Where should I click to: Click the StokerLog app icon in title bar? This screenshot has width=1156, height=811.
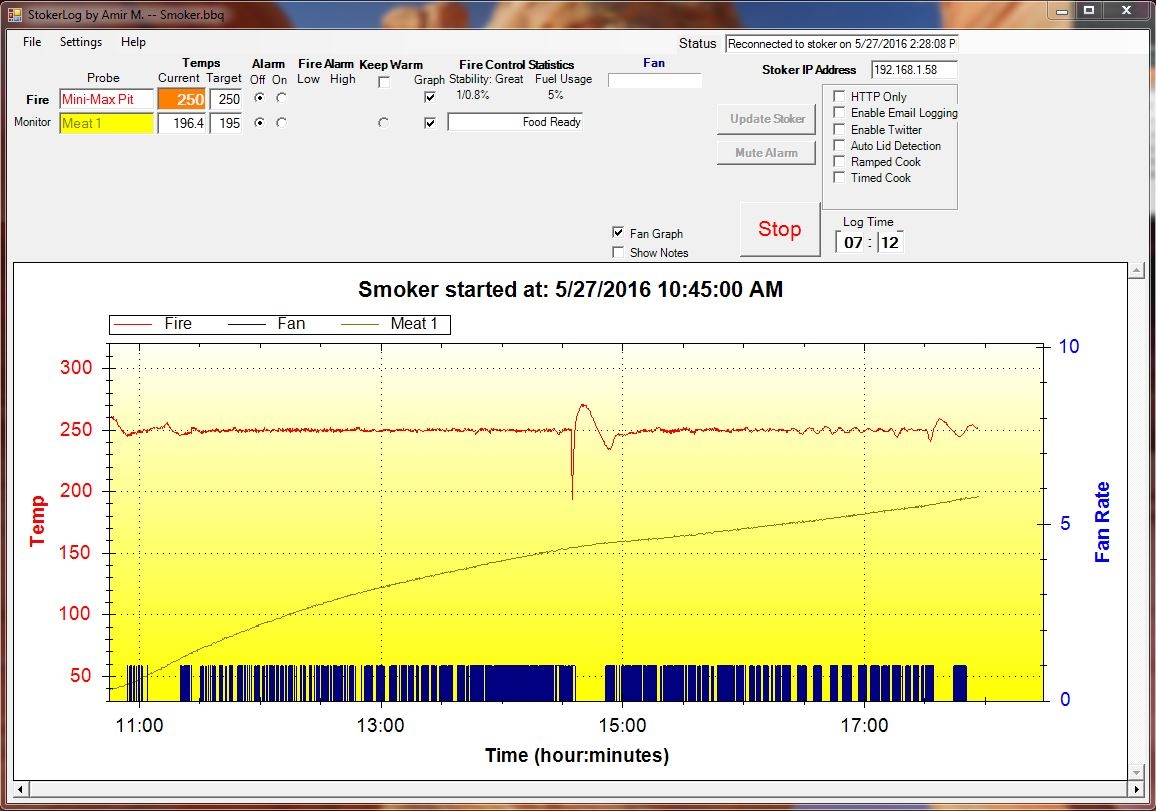(x=15, y=14)
